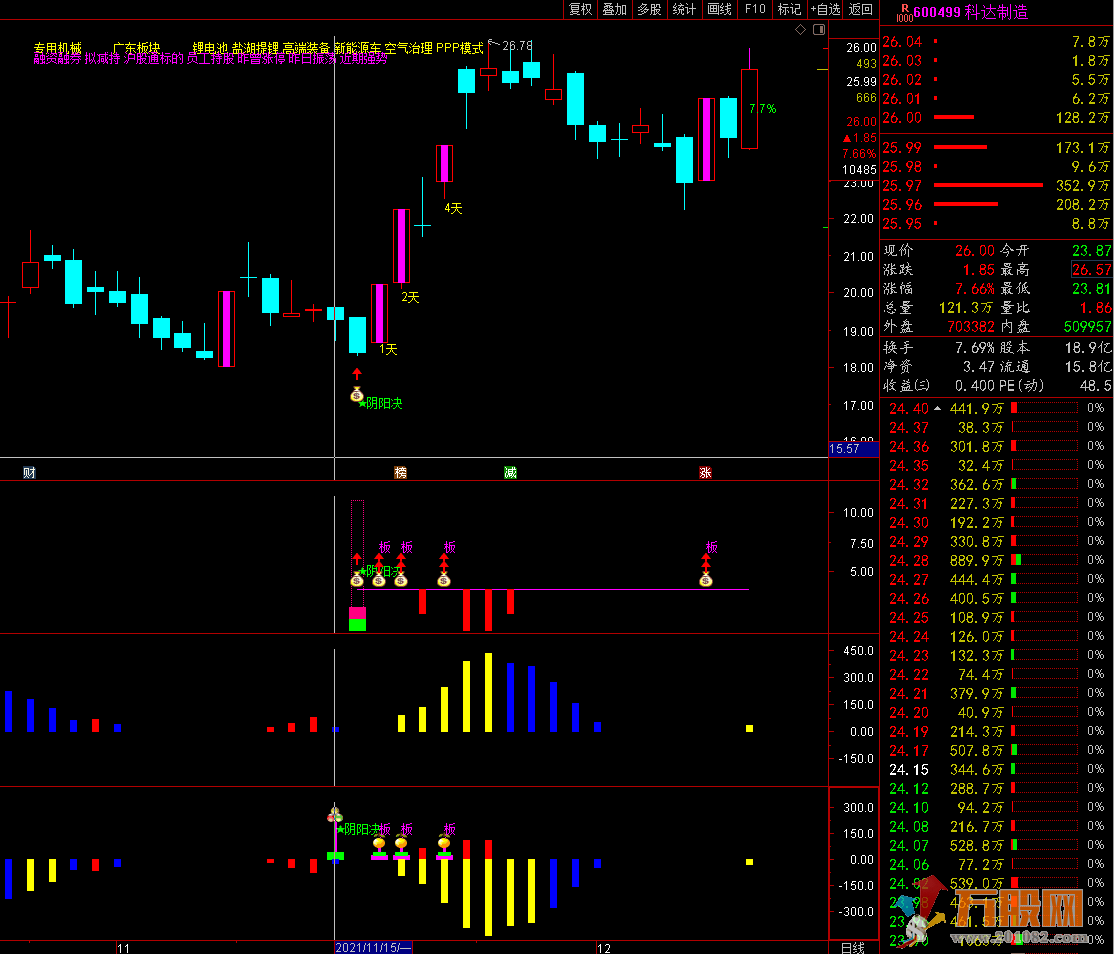This screenshot has width=1114, height=954.
Task: Click the 26.78 high price label
Action: [517, 45]
